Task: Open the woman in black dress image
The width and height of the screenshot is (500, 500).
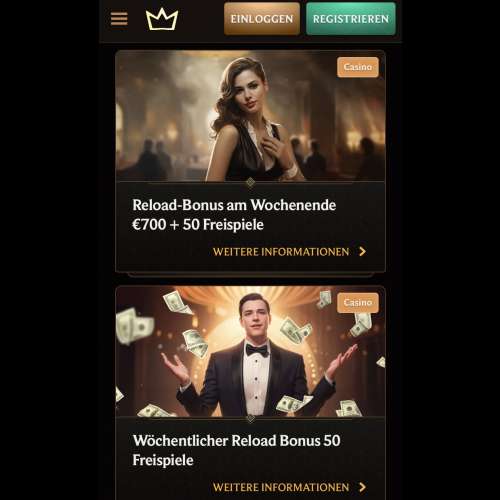Action: click(x=250, y=116)
